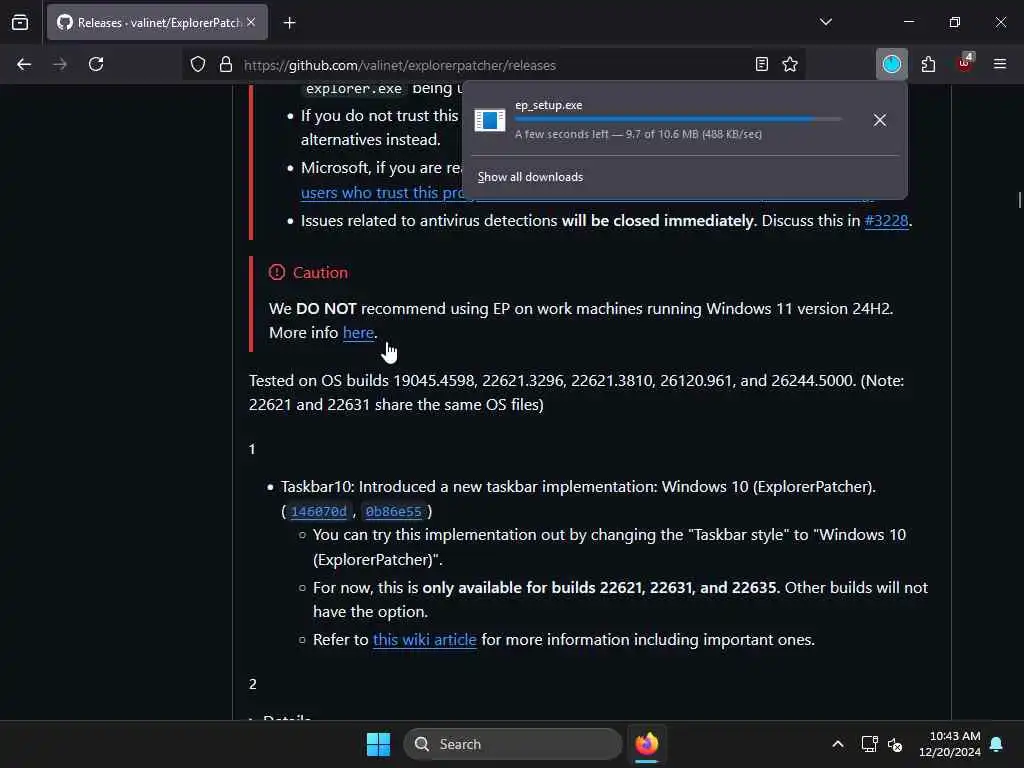Bookmark this page with star icon
The height and width of the screenshot is (768, 1024).
coord(790,64)
